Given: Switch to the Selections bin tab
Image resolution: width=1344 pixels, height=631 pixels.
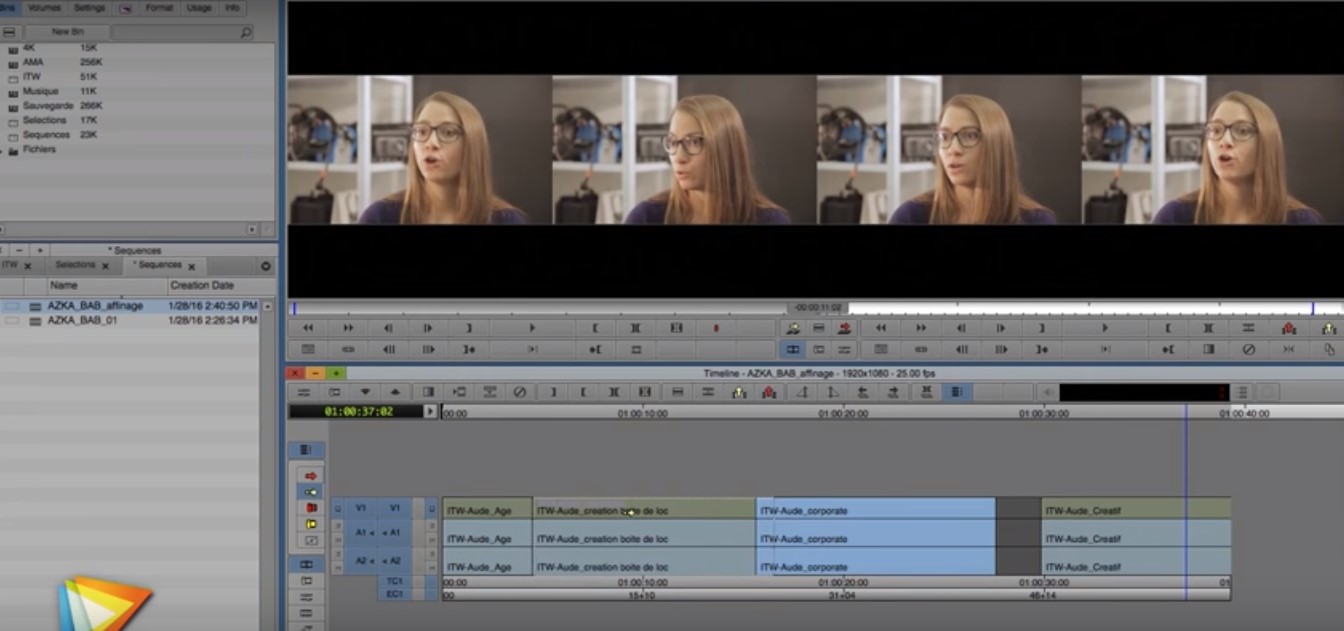Looking at the screenshot, I should [76, 265].
